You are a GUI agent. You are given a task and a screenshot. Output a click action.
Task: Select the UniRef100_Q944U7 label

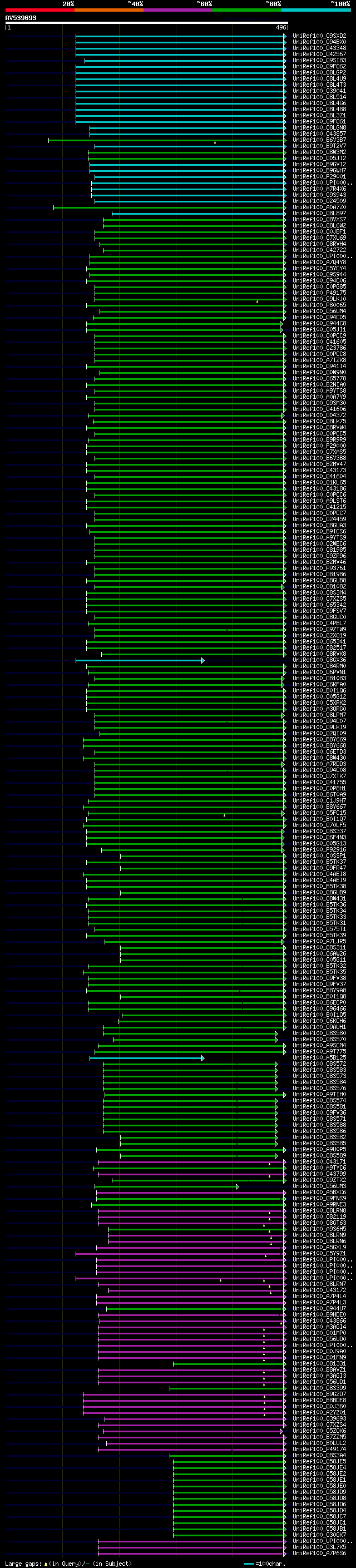coord(319,1309)
